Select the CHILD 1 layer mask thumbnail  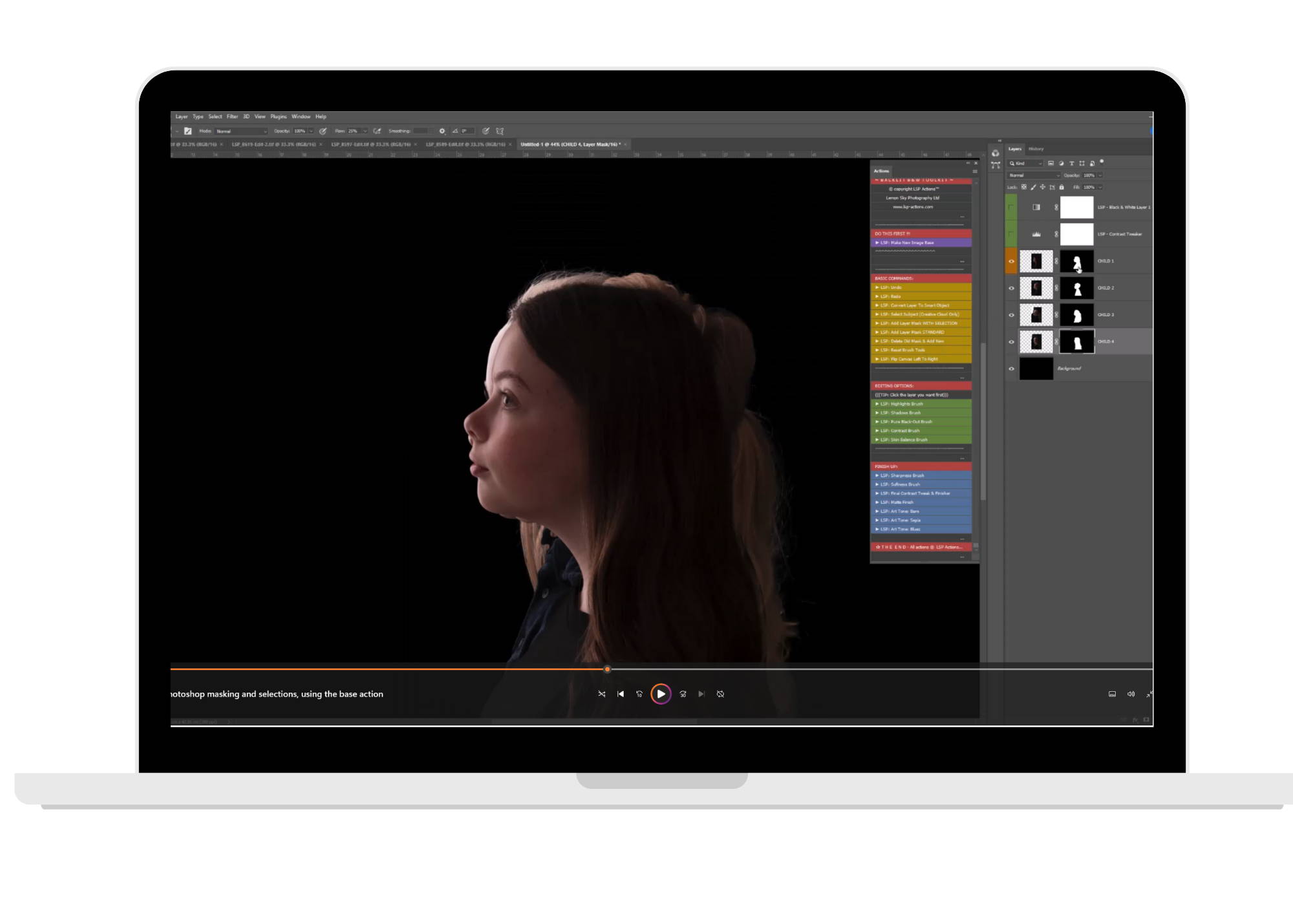(1077, 262)
